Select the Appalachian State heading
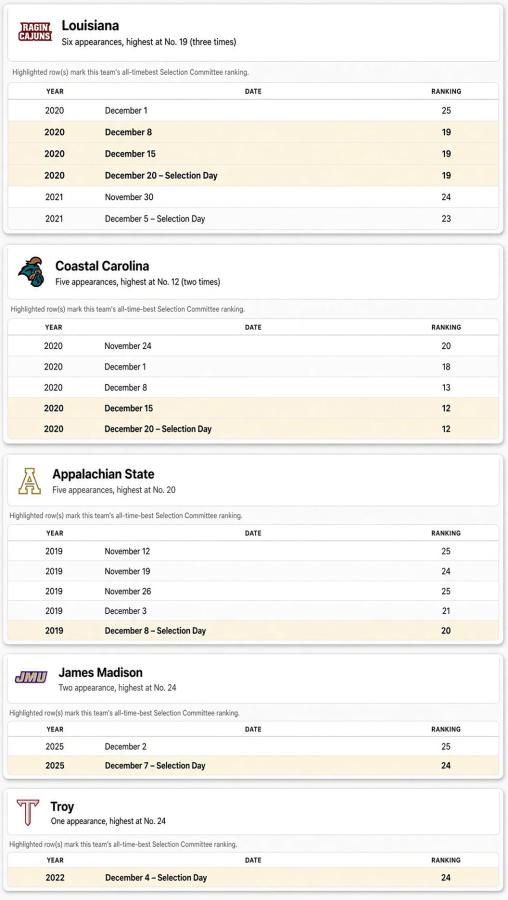 pyautogui.click(x=103, y=474)
